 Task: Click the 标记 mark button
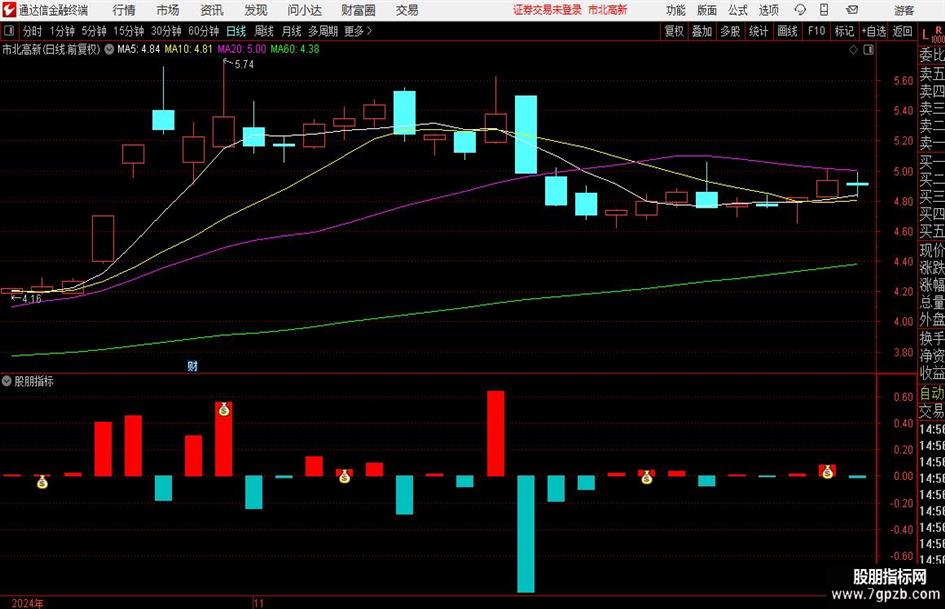pyautogui.click(x=844, y=31)
